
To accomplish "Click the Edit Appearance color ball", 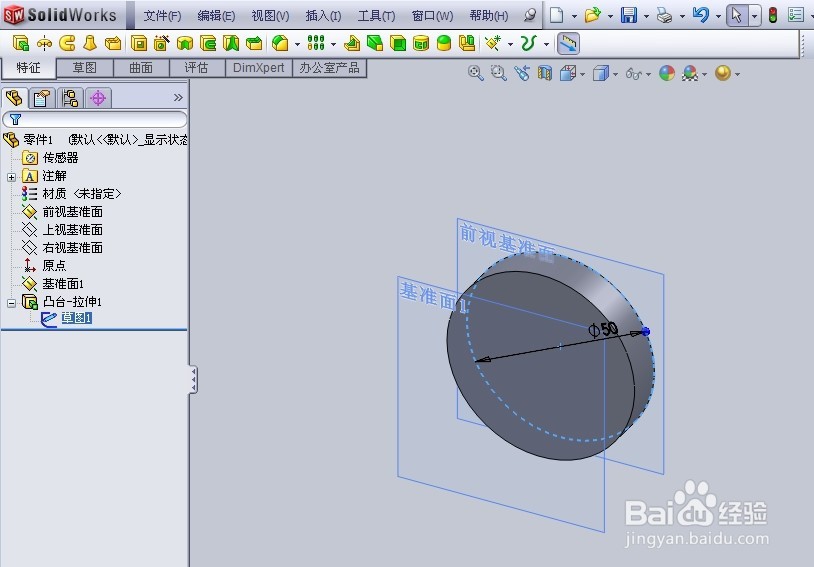I will [x=667, y=73].
